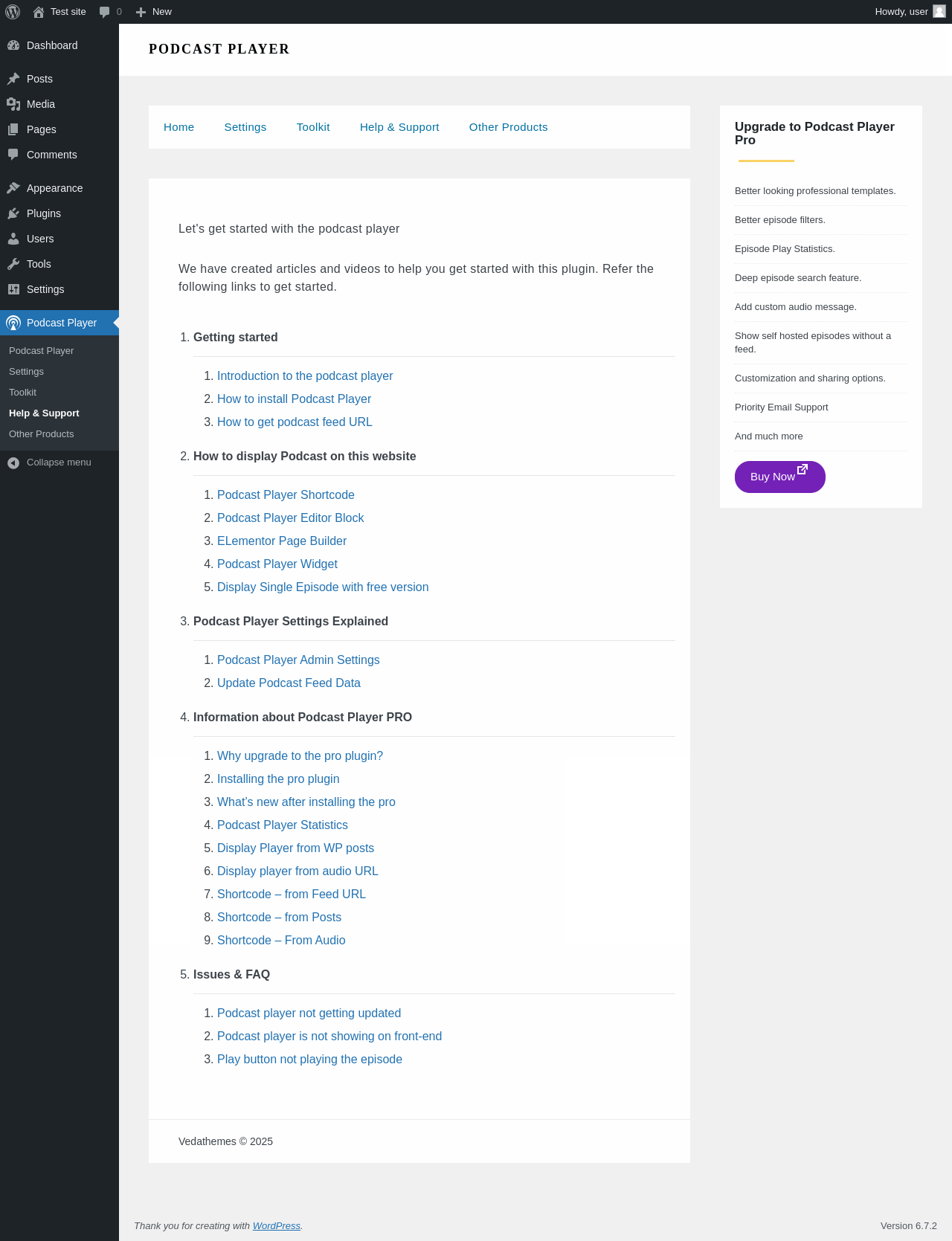This screenshot has width=952, height=1241.
Task: Open Introduction to the podcast player link
Action: [305, 376]
